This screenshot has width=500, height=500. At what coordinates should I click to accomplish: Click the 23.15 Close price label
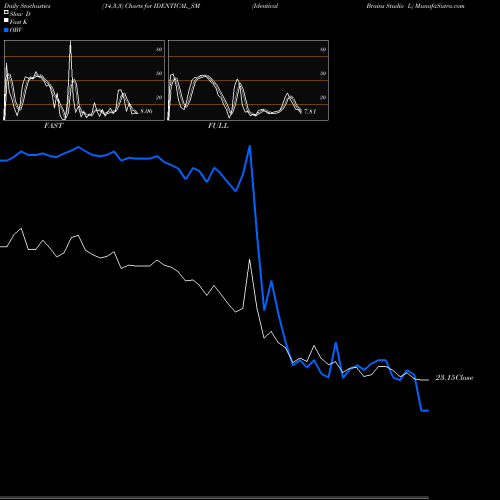[454, 378]
